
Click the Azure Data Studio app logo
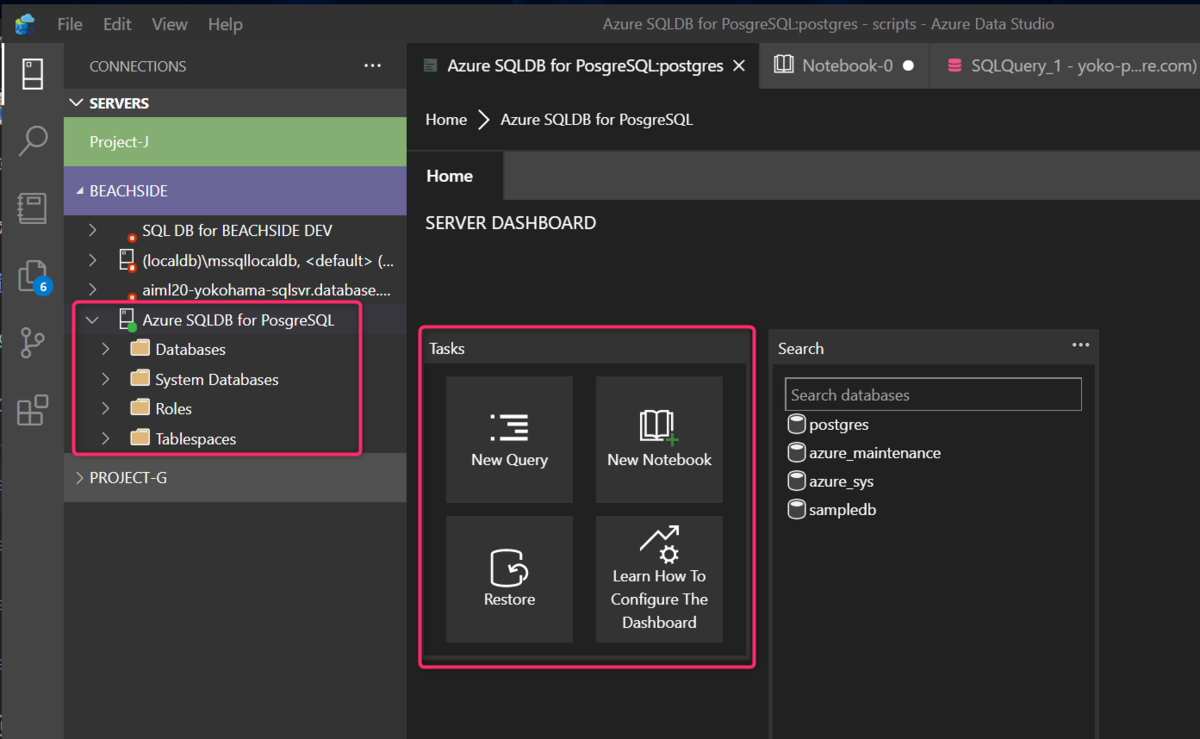pos(25,24)
